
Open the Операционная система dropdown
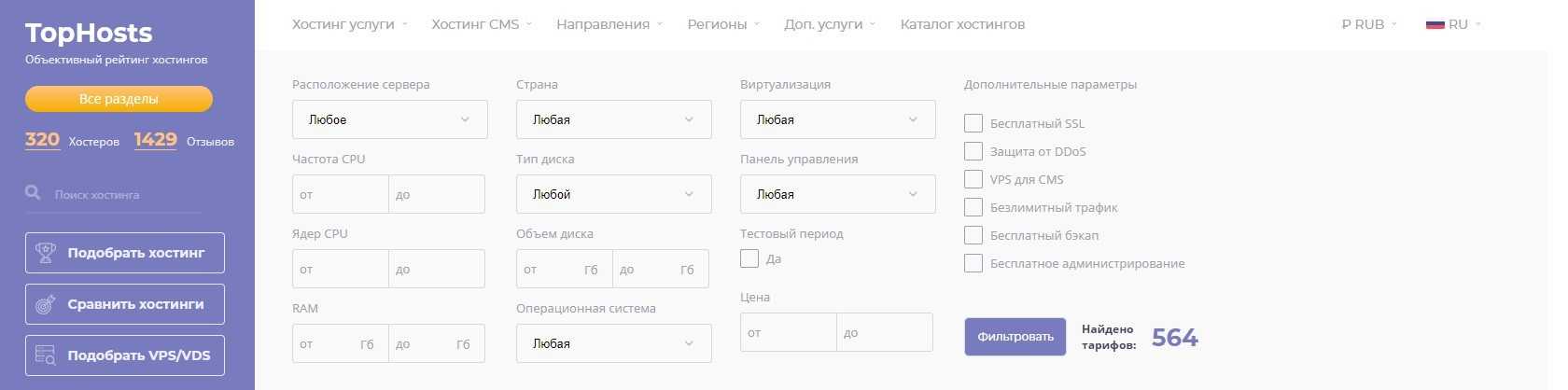[613, 343]
